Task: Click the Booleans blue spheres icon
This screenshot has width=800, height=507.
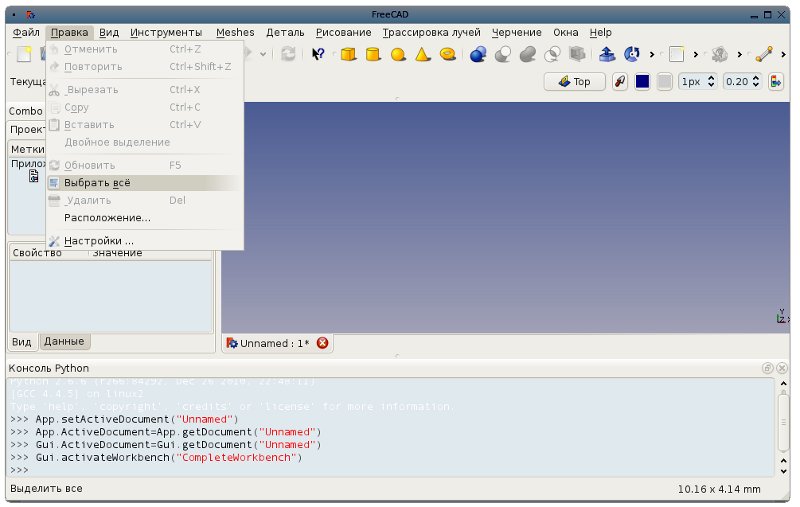Action: (478, 54)
